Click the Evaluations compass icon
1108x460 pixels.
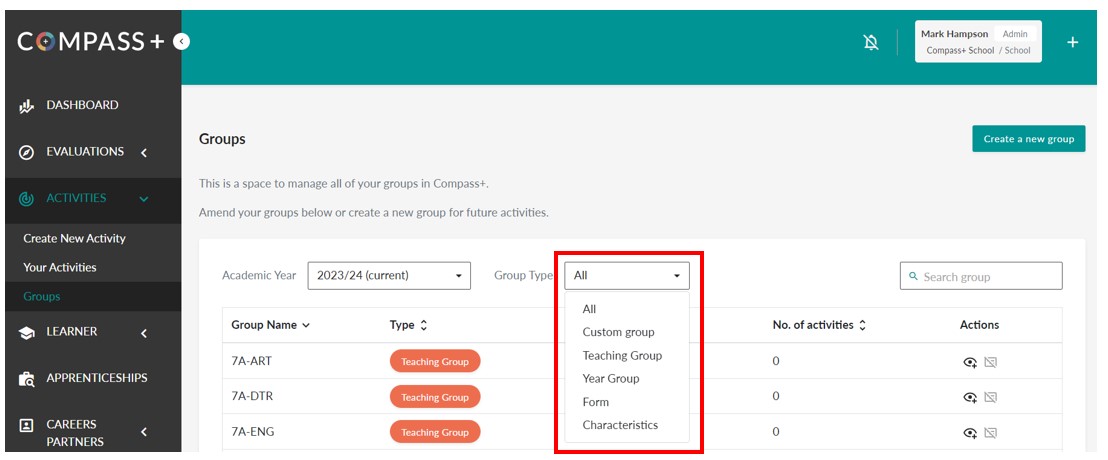tap(27, 153)
